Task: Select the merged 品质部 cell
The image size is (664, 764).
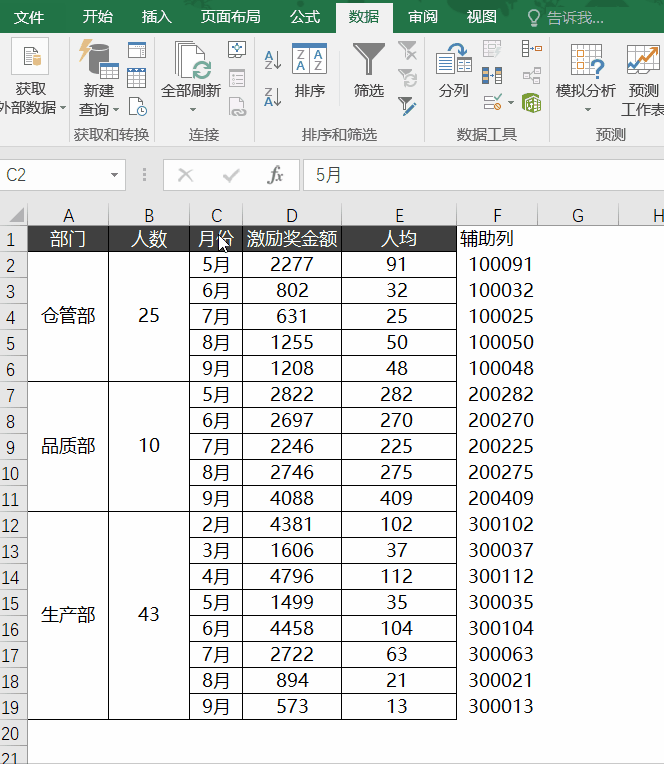Action: point(68,446)
